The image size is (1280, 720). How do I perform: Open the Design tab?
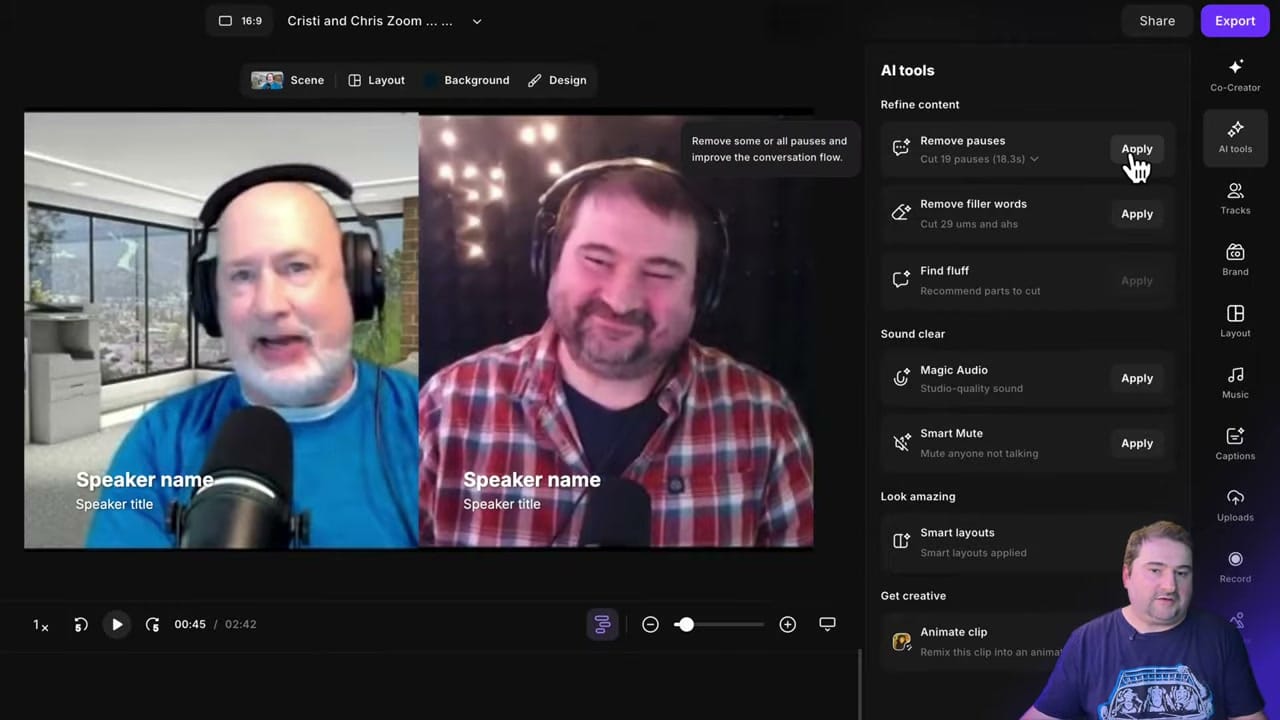pyautogui.click(x=557, y=80)
